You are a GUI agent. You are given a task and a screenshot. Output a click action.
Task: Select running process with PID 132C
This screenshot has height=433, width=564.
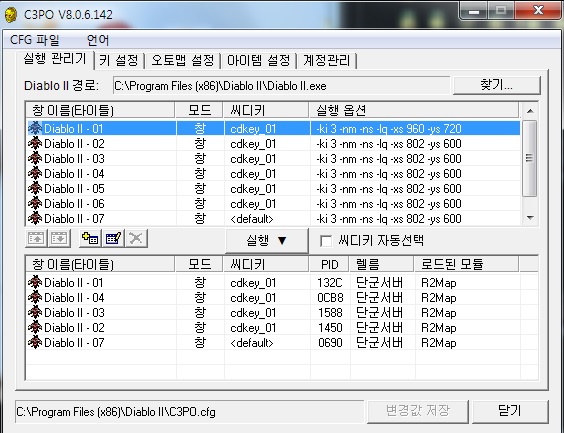click(x=282, y=283)
